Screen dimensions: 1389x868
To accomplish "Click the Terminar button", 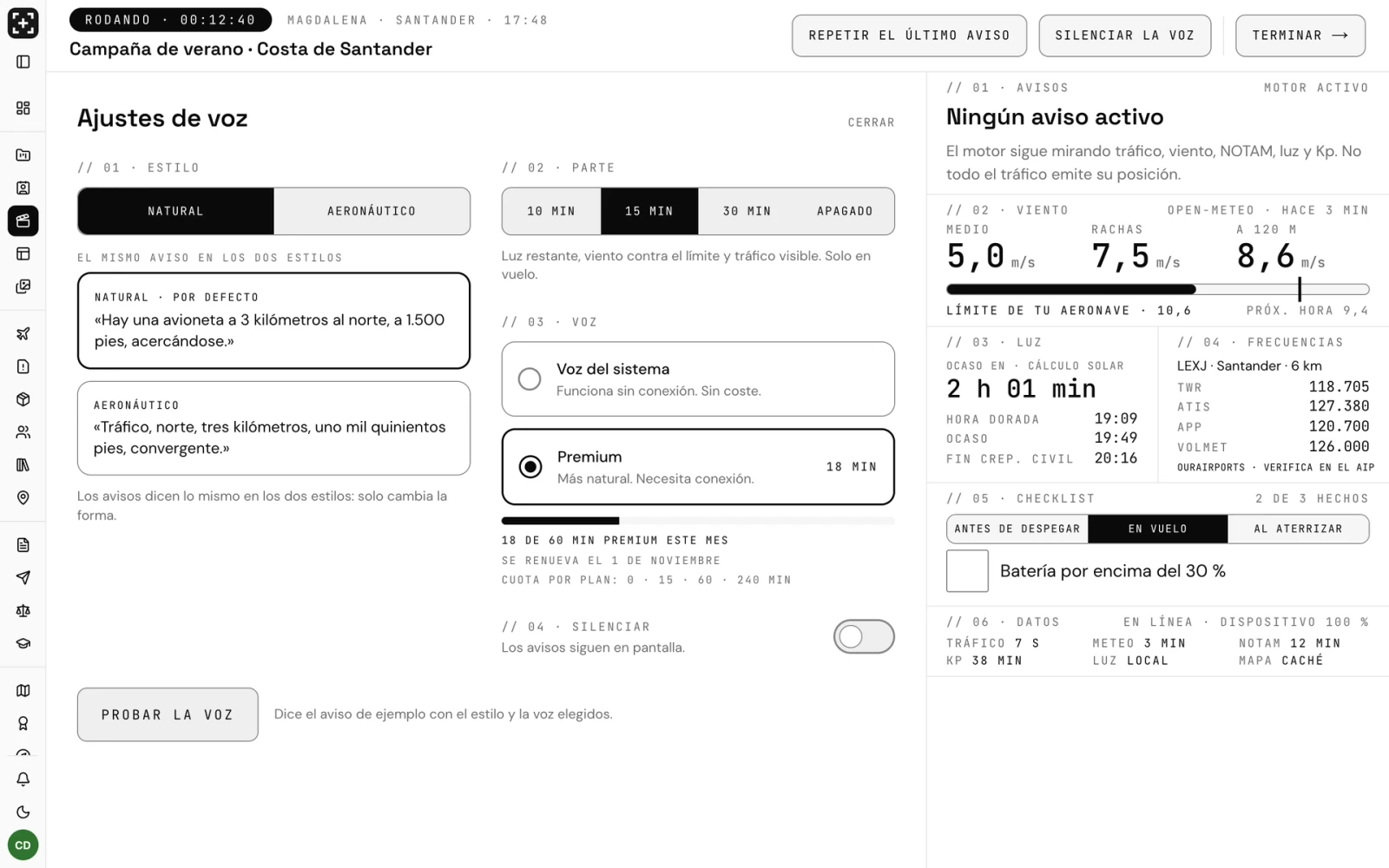I will click(x=1300, y=36).
